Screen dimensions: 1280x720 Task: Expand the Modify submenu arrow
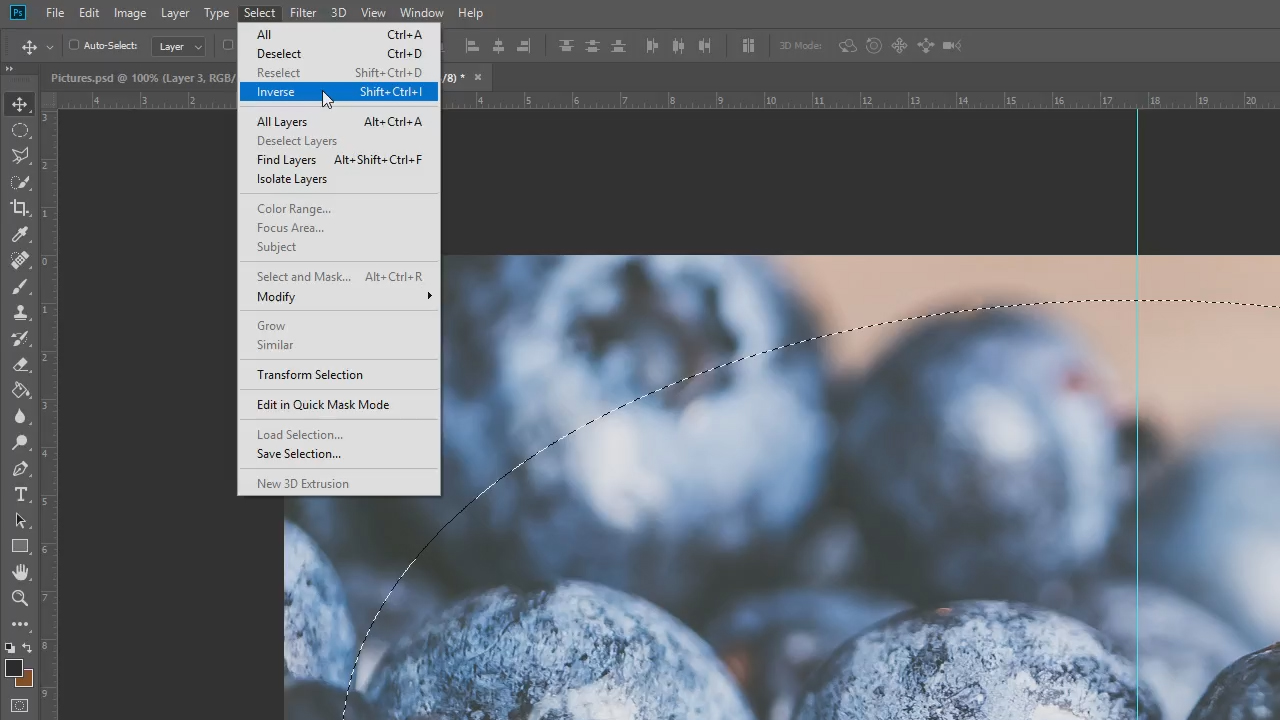pyautogui.click(x=429, y=296)
